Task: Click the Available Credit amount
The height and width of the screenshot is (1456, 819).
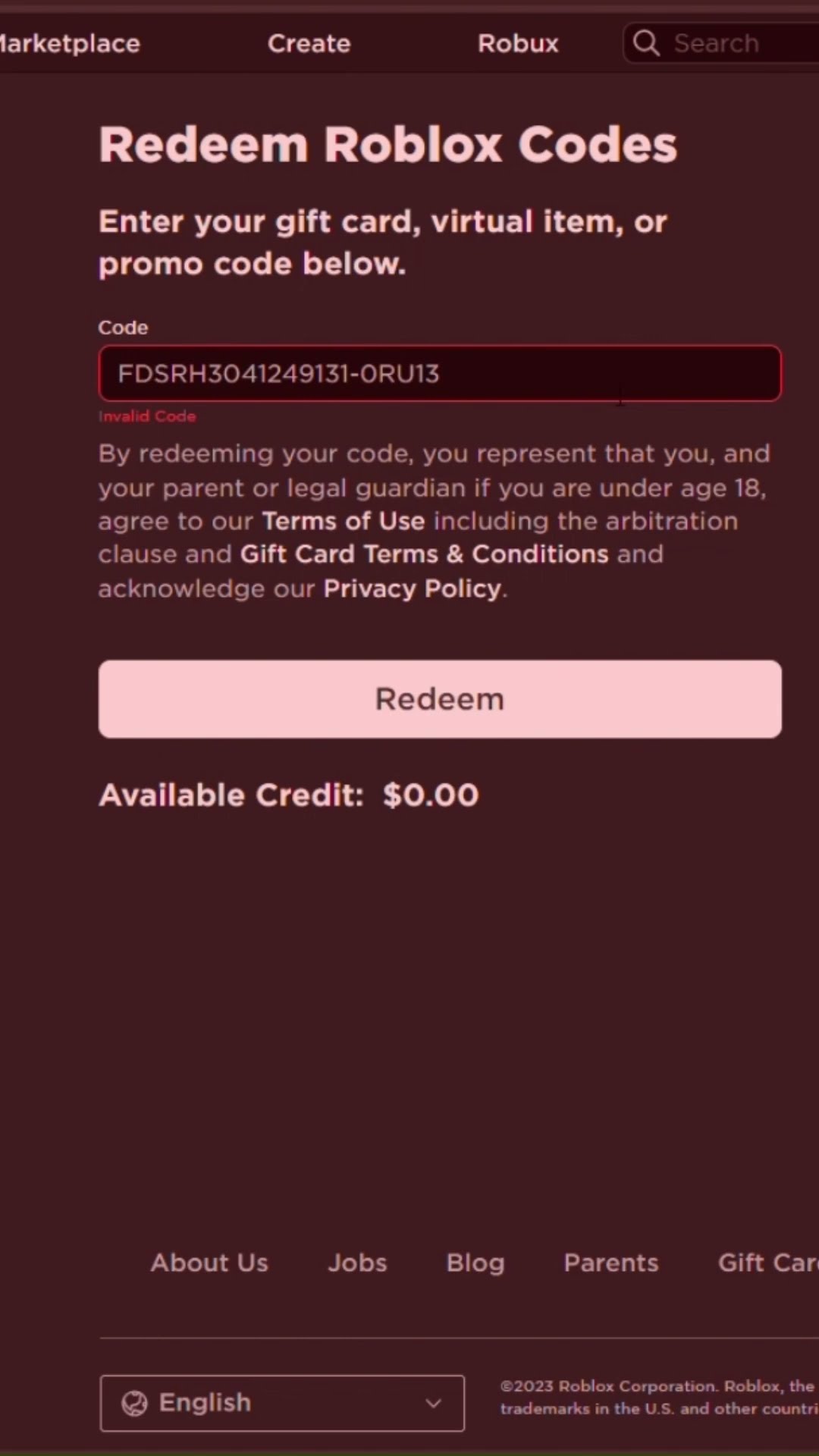Action: coord(431,795)
